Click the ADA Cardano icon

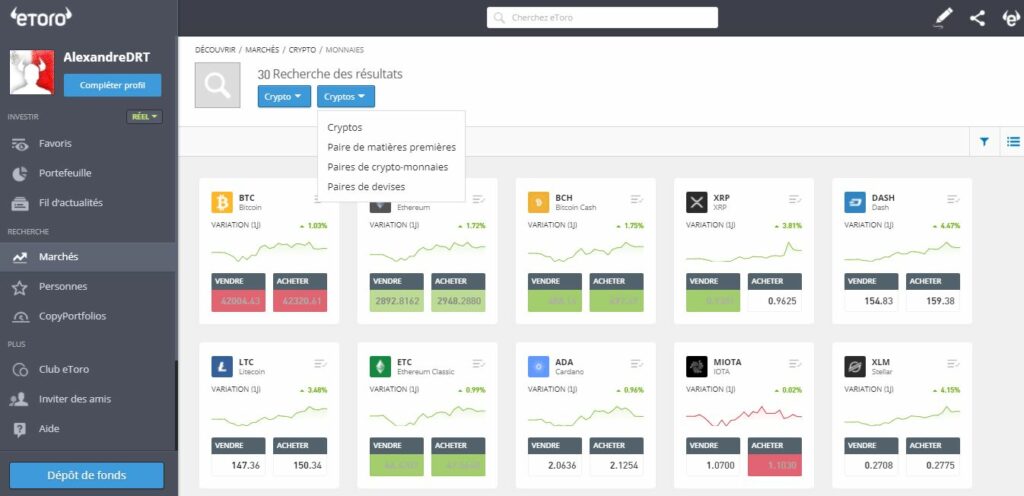[x=539, y=367]
